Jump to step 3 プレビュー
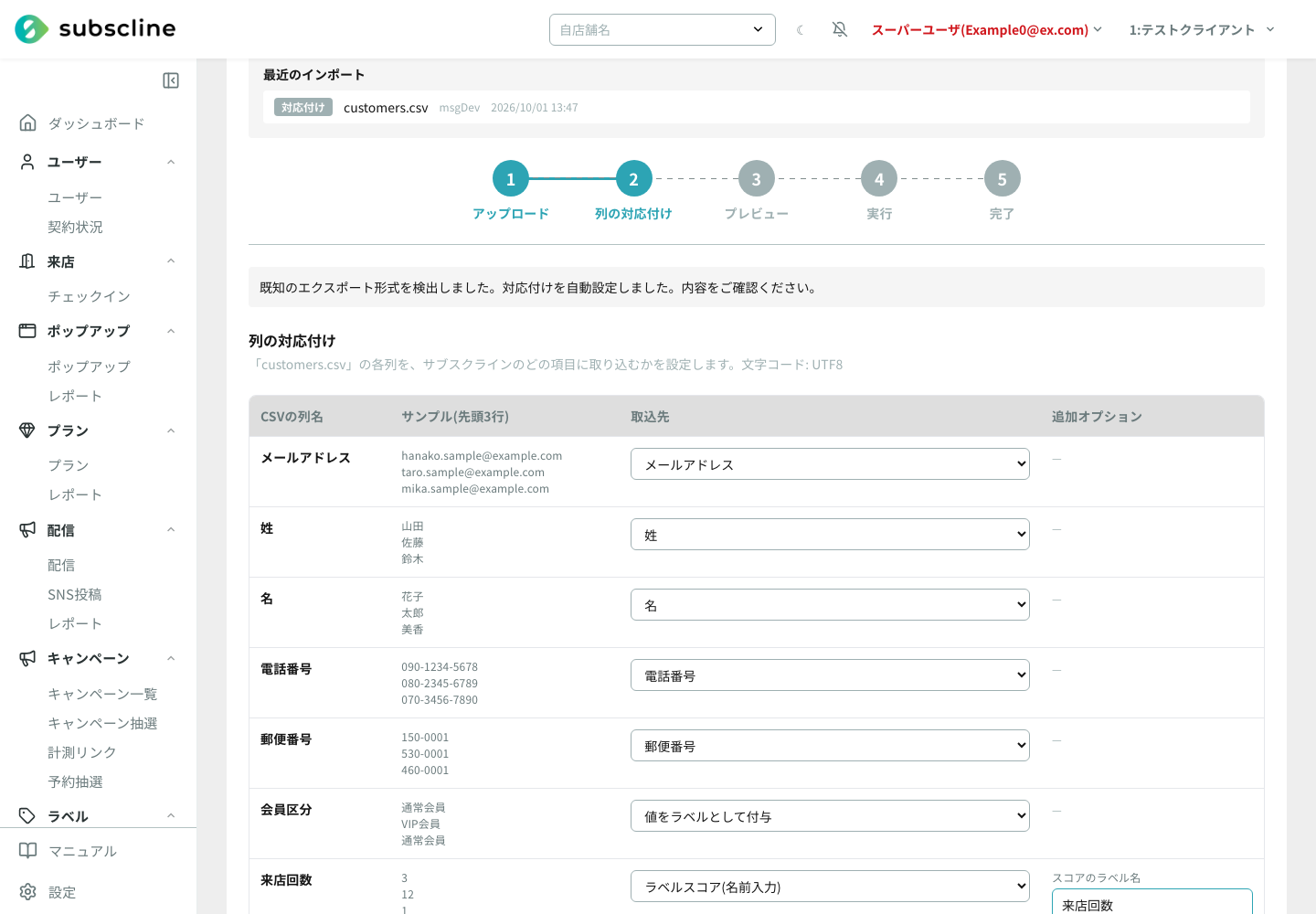 pyautogui.click(x=756, y=179)
